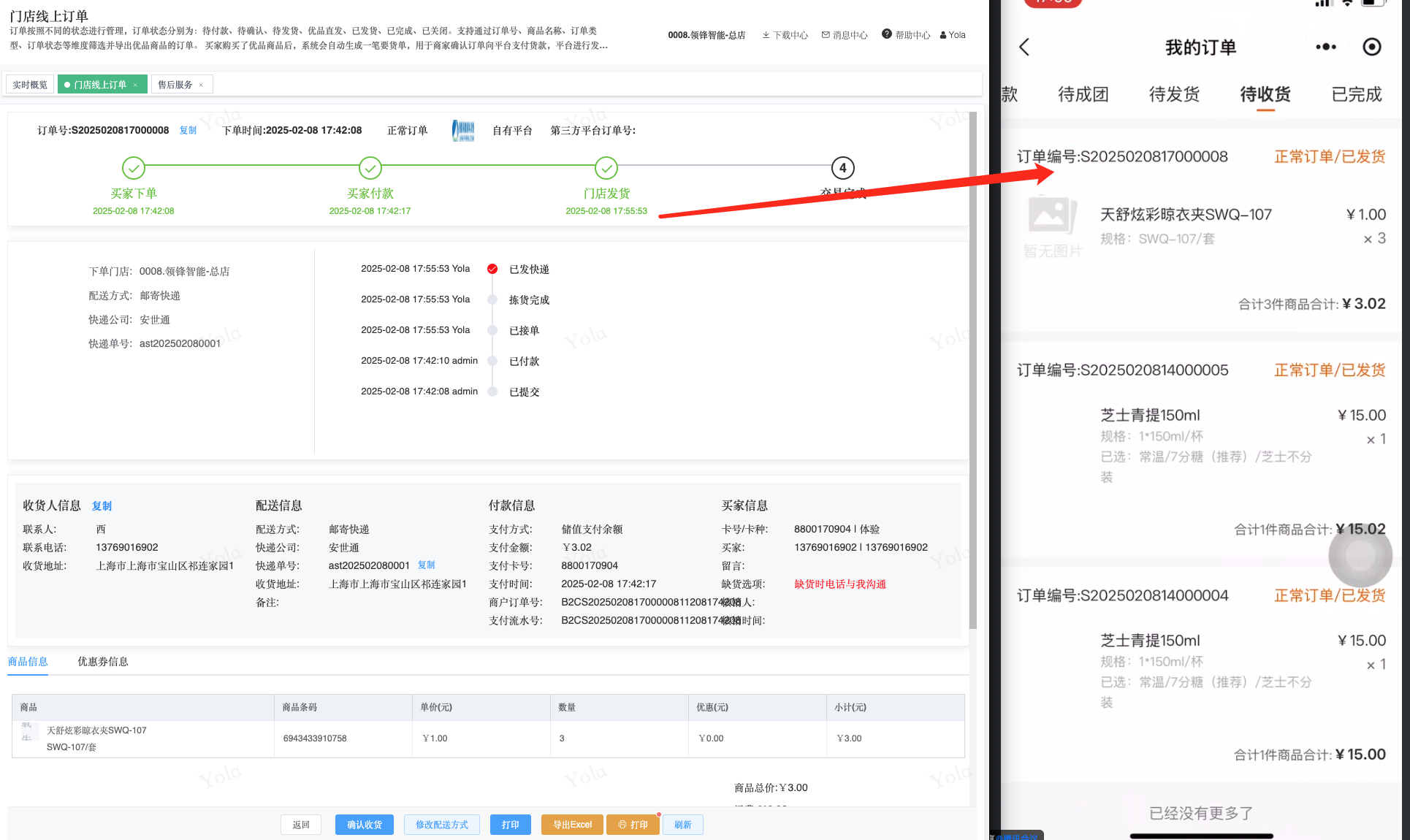Close the 门店线上订单 tab
Screen dimensions: 1410x840
pos(135,85)
